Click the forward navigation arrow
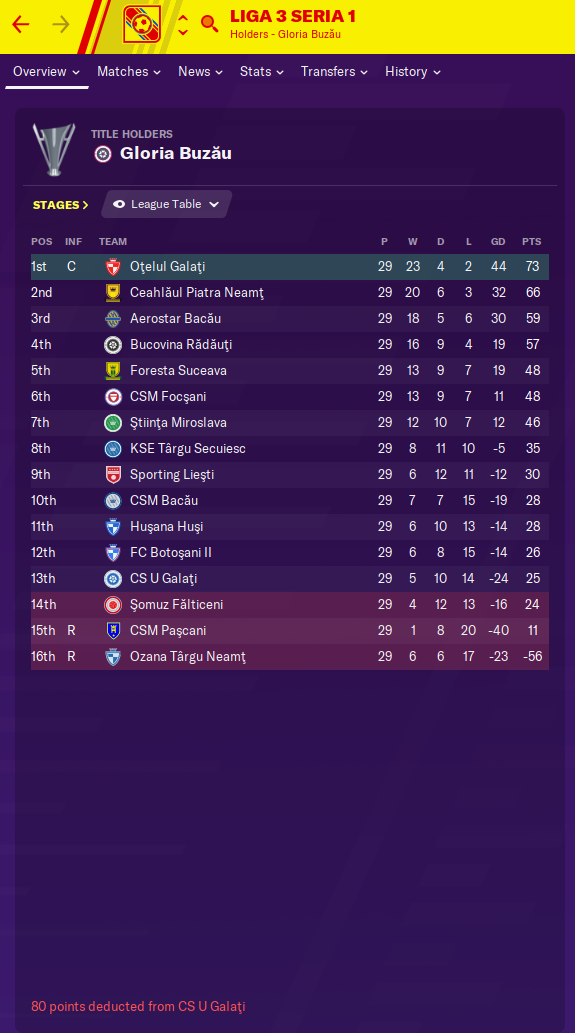575x1033 pixels. point(61,25)
